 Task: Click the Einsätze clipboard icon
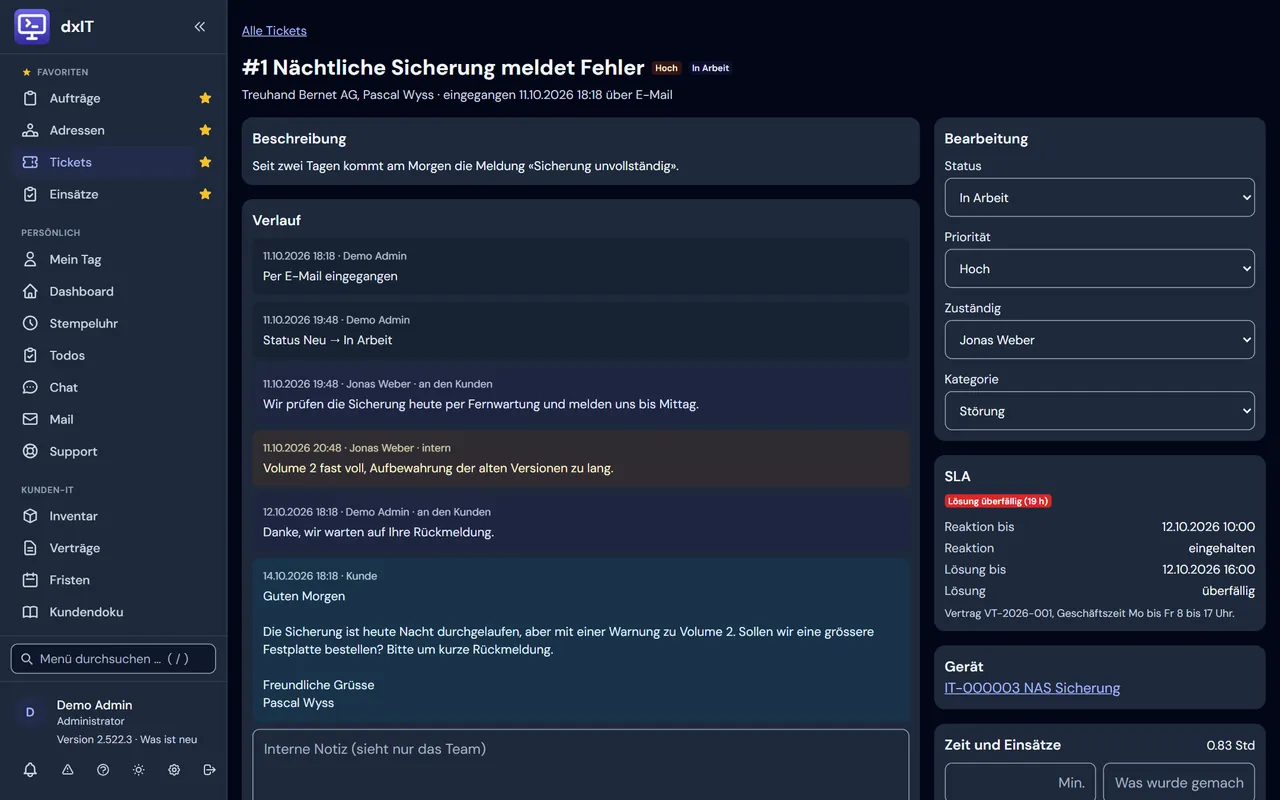[30, 194]
